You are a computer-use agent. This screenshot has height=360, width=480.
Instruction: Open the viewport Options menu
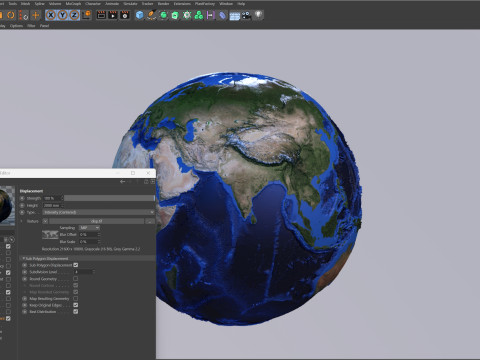point(16,26)
